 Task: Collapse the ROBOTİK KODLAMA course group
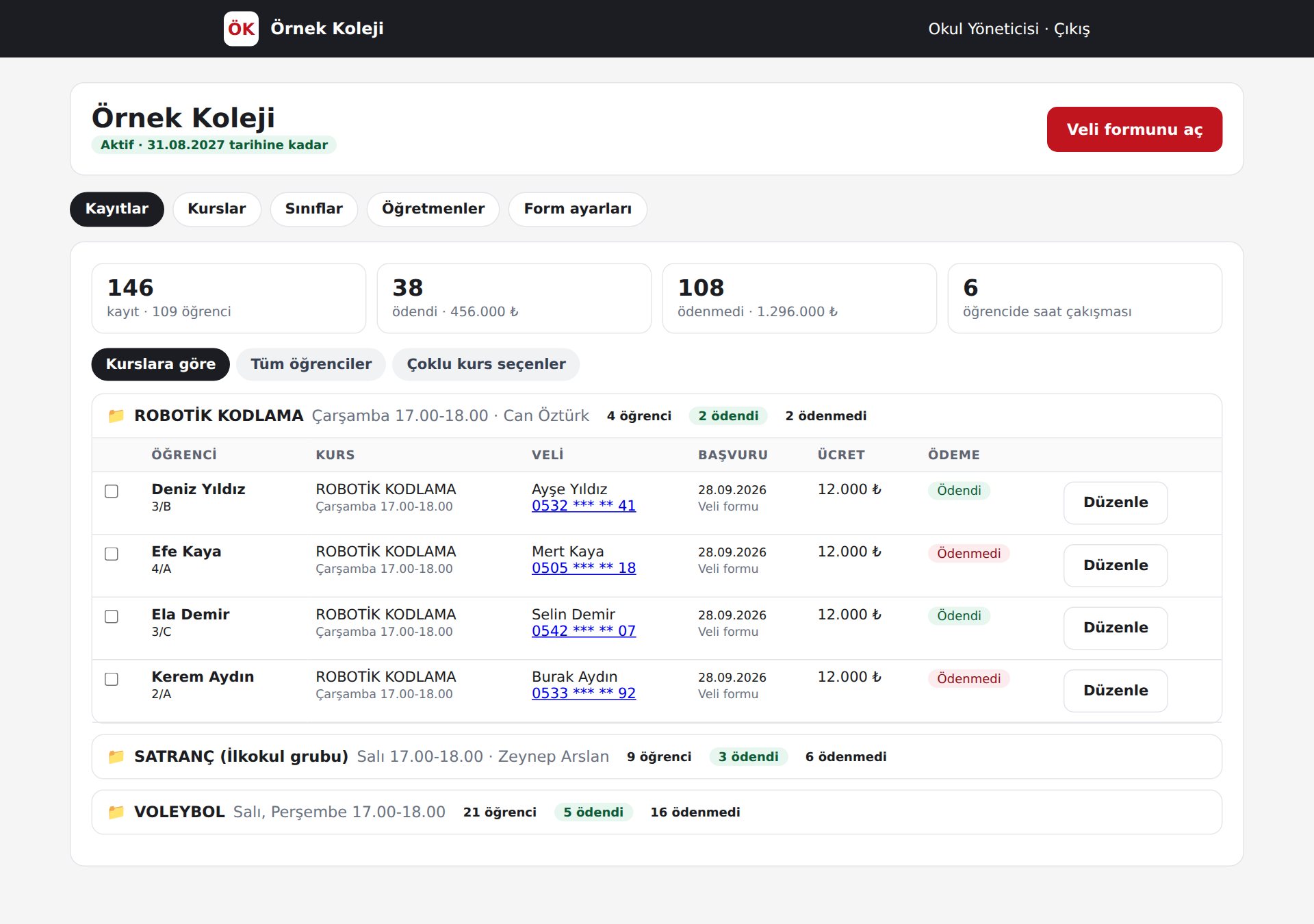pyautogui.click(x=656, y=415)
